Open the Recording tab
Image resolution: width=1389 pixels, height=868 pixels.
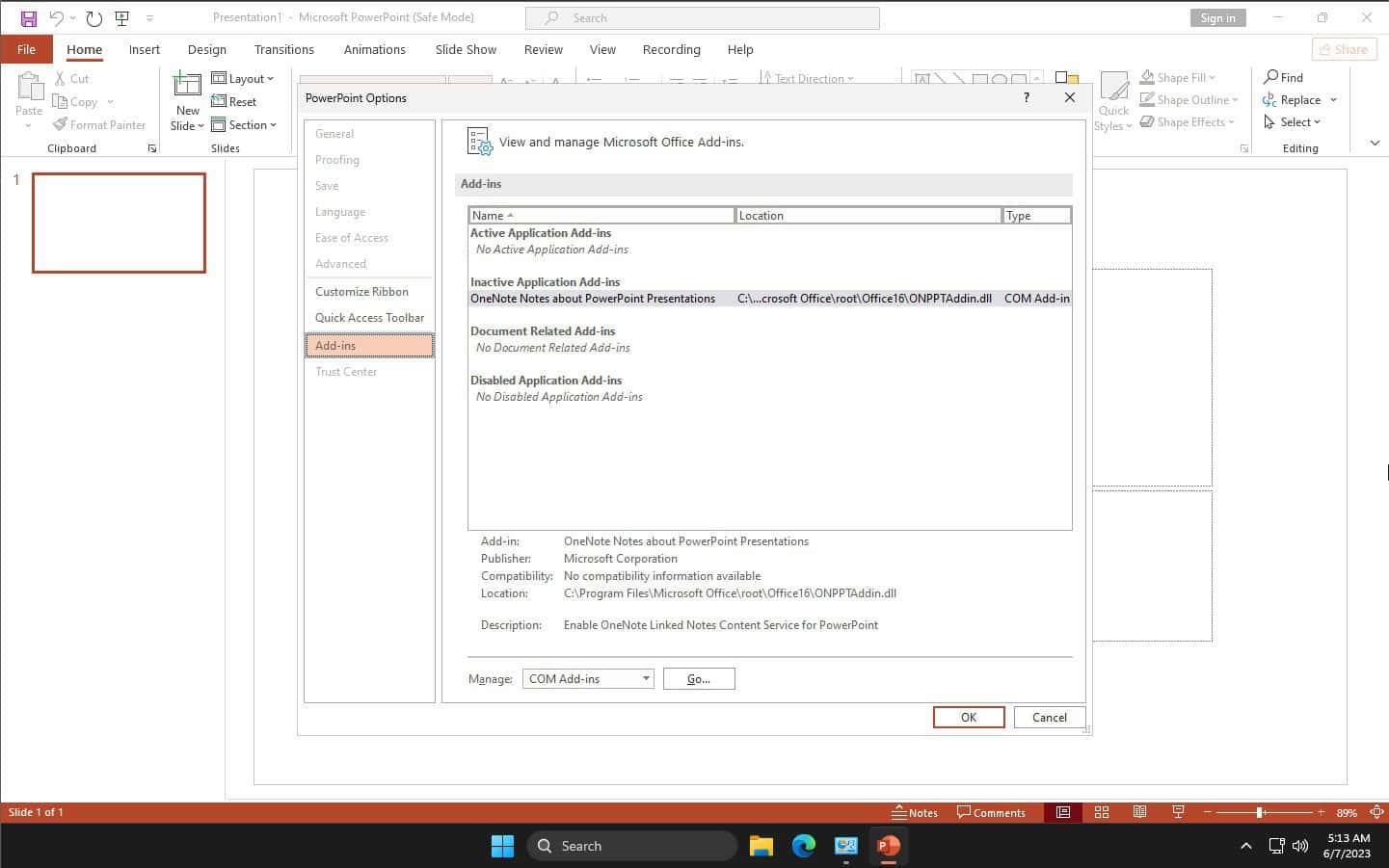coord(672,49)
